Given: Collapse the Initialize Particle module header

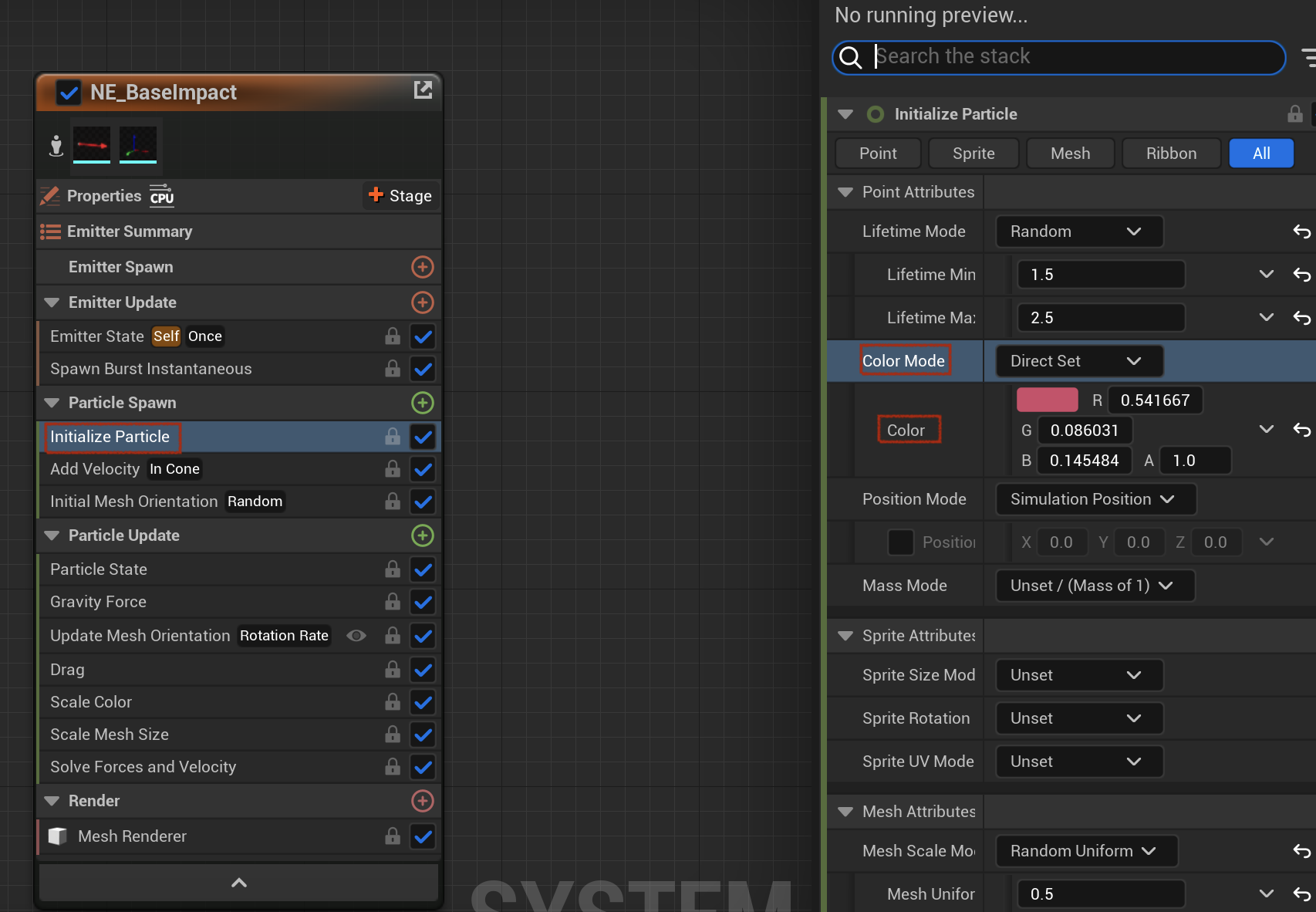Looking at the screenshot, I should click(x=845, y=114).
